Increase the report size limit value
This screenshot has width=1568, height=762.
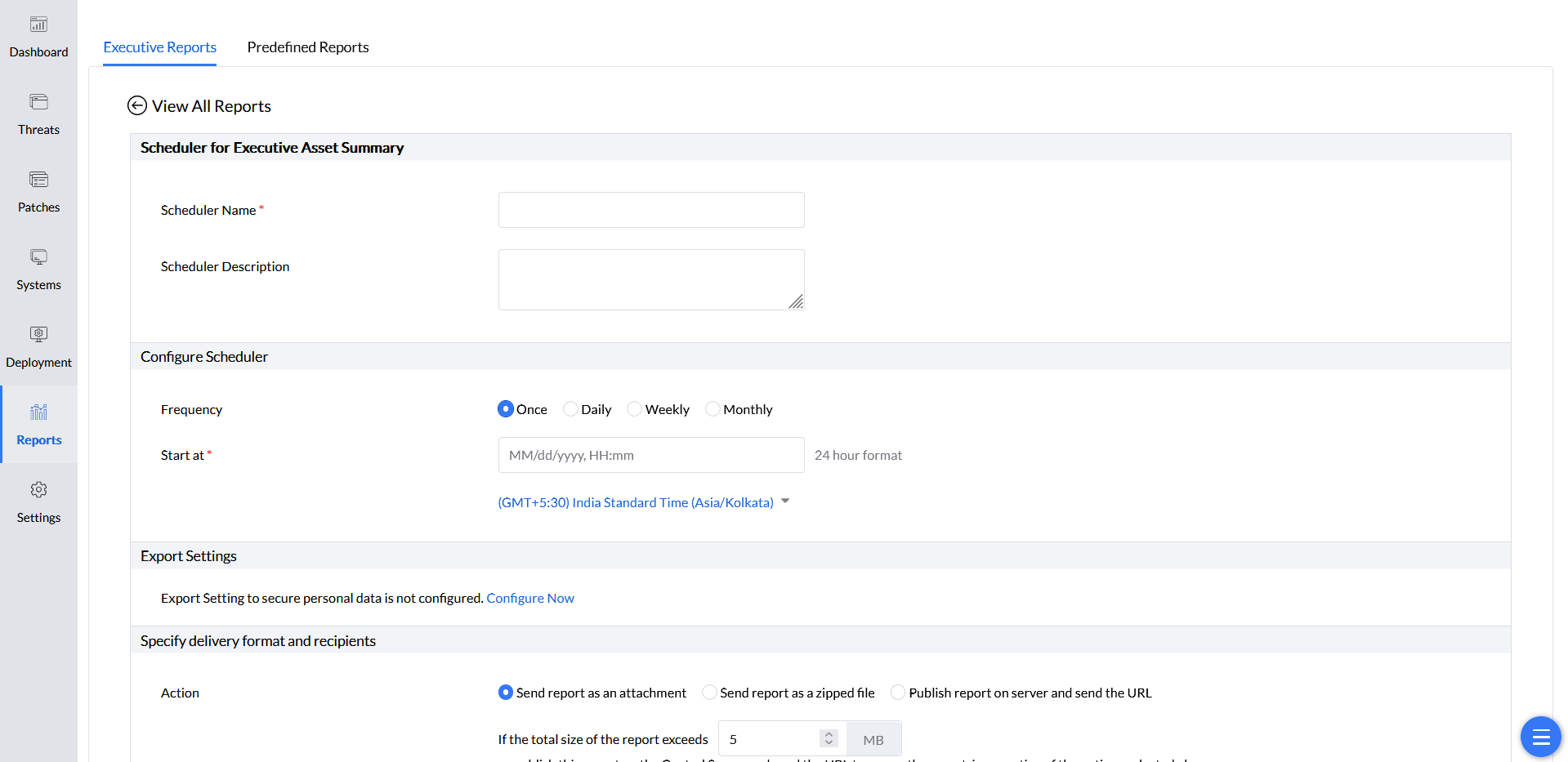pyautogui.click(x=829, y=733)
